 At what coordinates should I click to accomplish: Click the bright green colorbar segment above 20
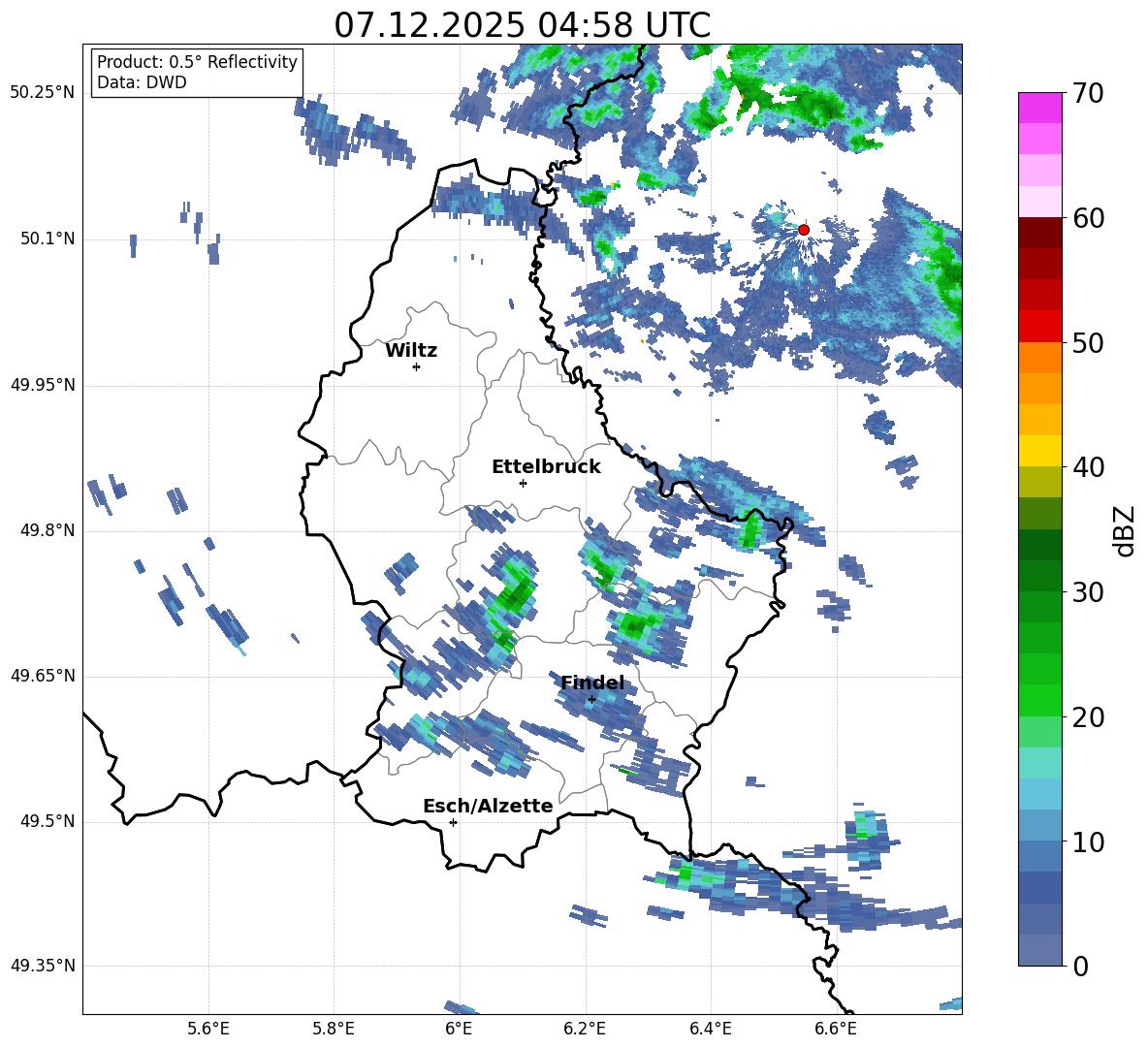point(1039,700)
